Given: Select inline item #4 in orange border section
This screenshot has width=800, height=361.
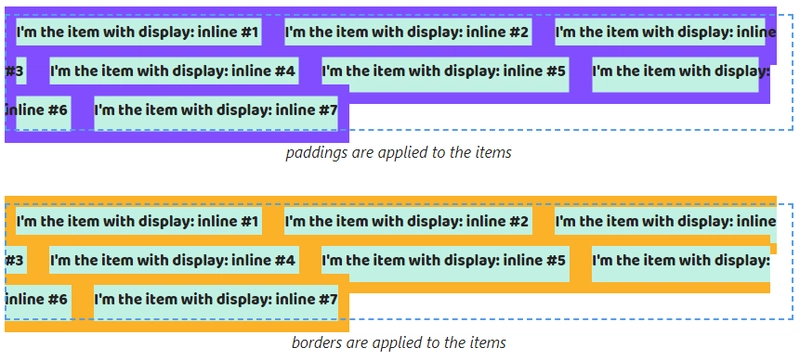Looking at the screenshot, I should click(174, 260).
